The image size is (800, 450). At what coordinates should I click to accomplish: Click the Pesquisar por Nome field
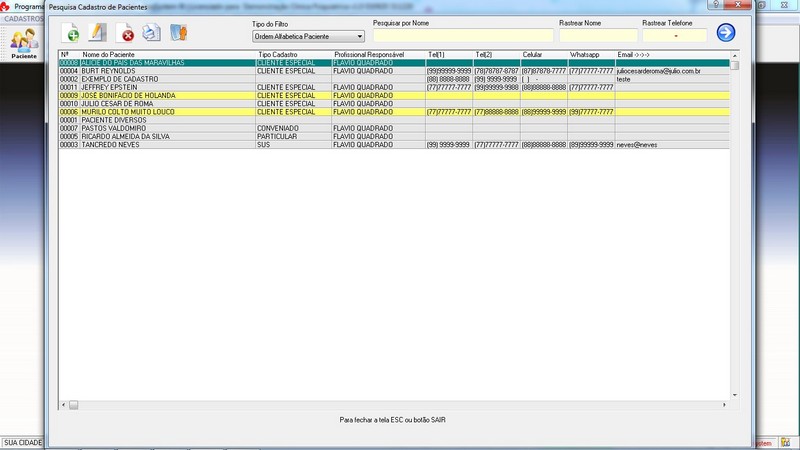pos(463,35)
